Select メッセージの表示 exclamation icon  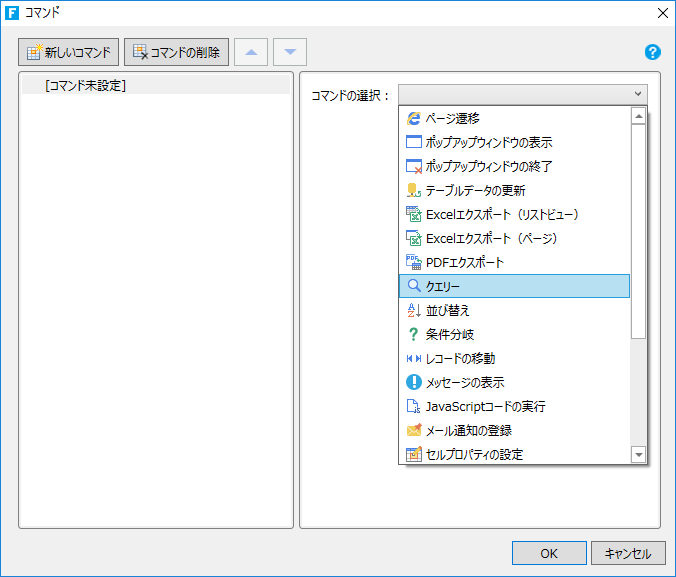(413, 382)
